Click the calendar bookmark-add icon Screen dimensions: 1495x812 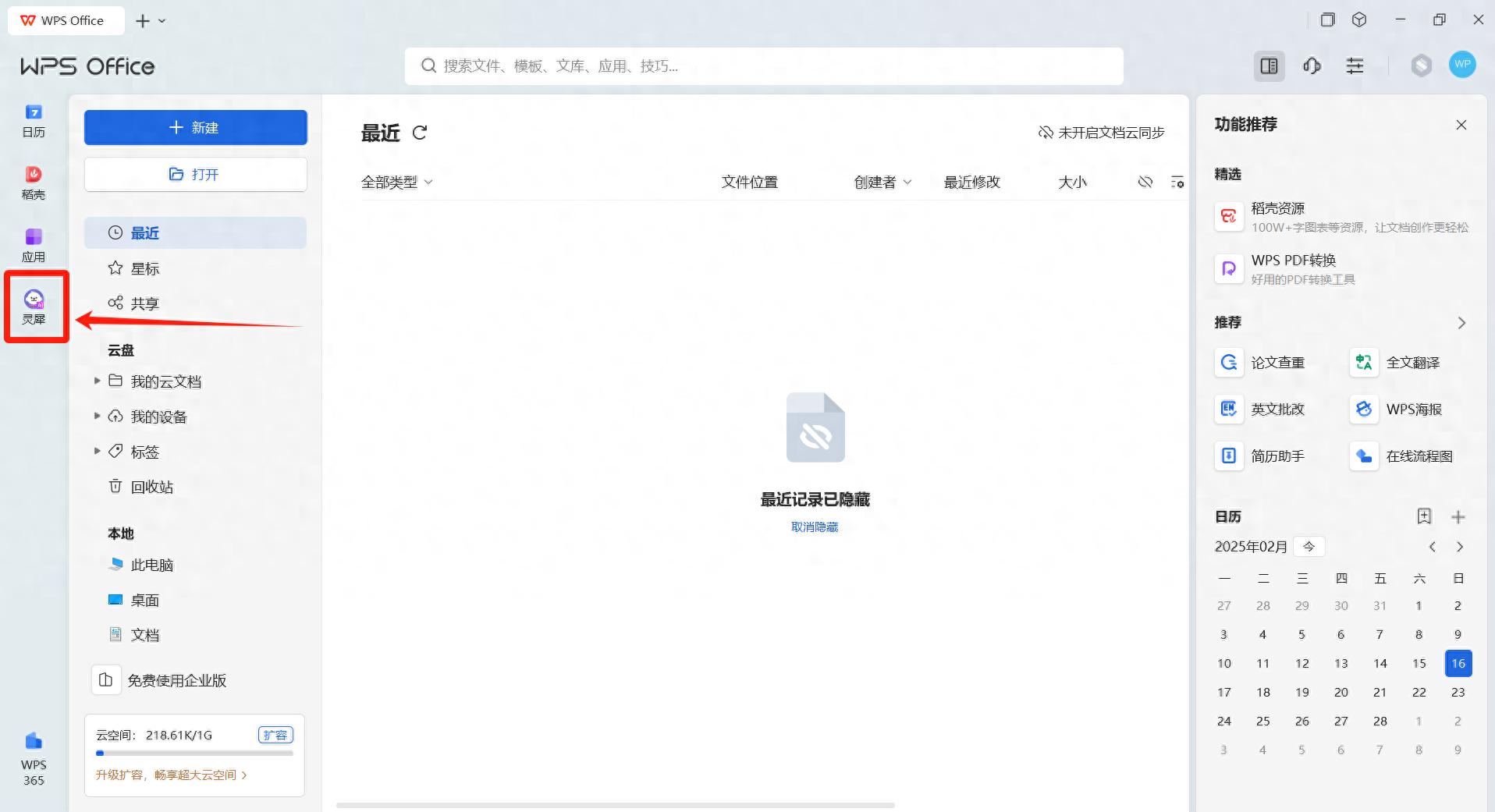[1424, 516]
